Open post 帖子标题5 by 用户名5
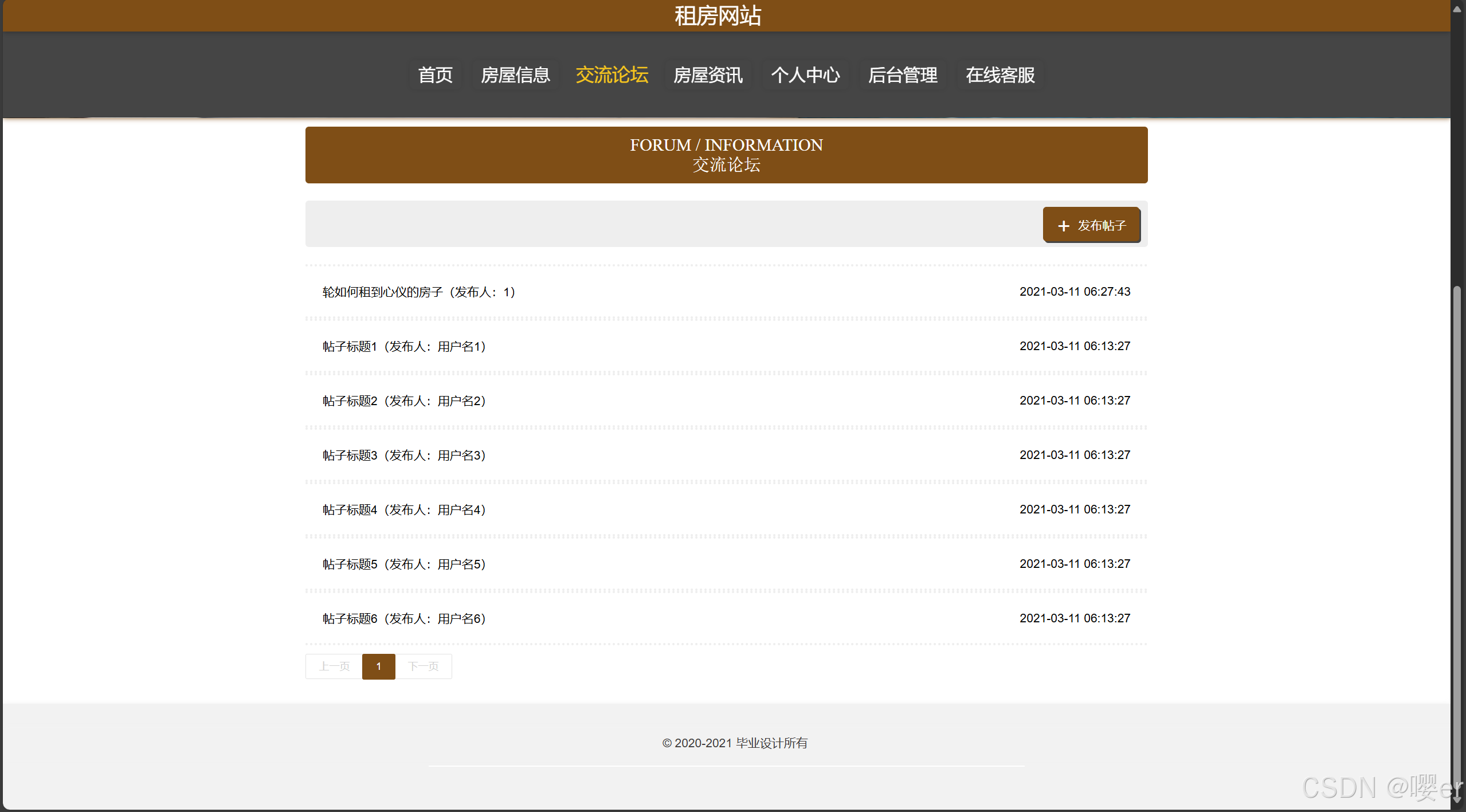This screenshot has width=1466, height=812. [x=403, y=564]
